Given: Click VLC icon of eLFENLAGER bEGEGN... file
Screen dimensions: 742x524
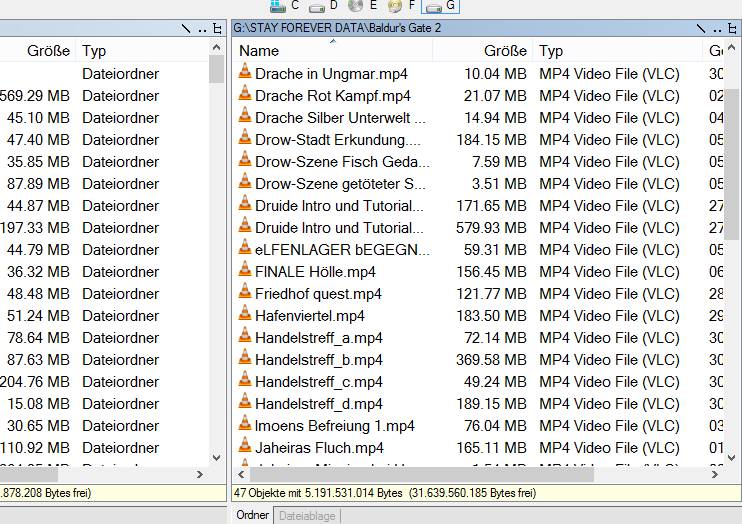Looking at the screenshot, I should pos(245,247).
